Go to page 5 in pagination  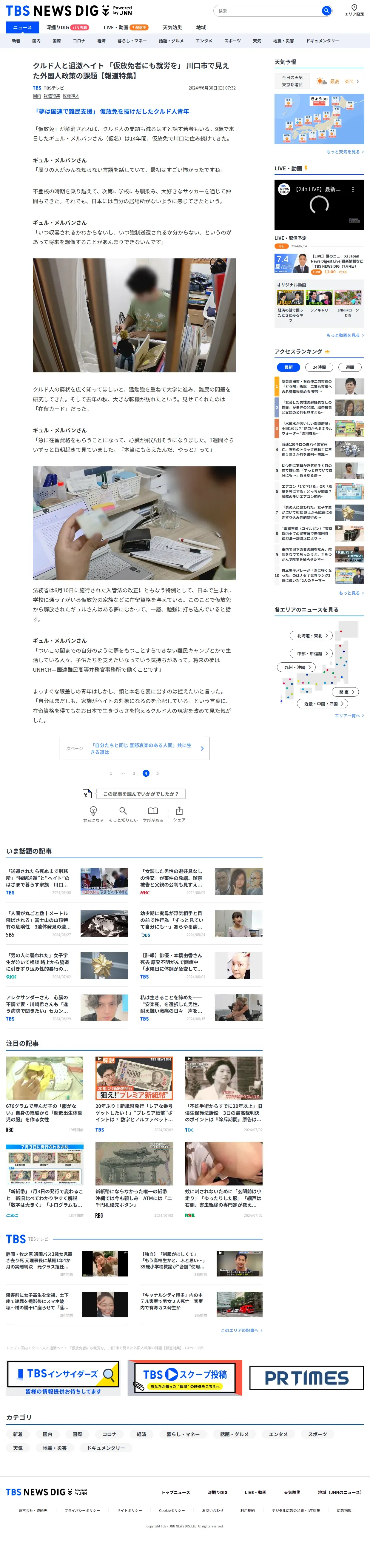157,773
